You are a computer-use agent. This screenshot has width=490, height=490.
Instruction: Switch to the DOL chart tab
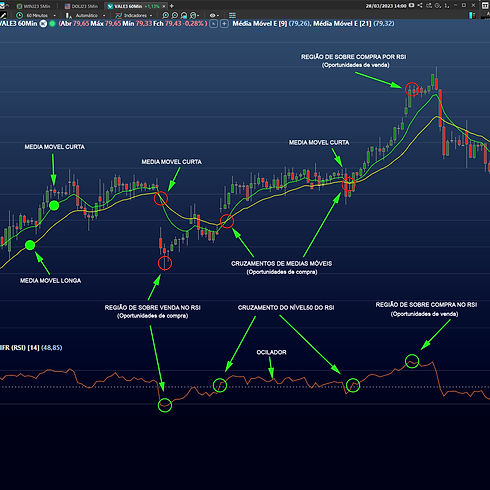pos(81,6)
